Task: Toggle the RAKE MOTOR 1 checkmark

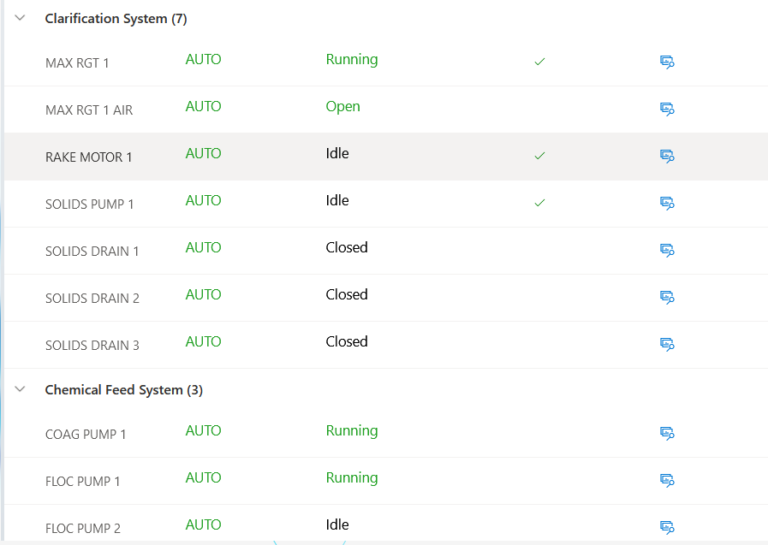Action: click(539, 156)
